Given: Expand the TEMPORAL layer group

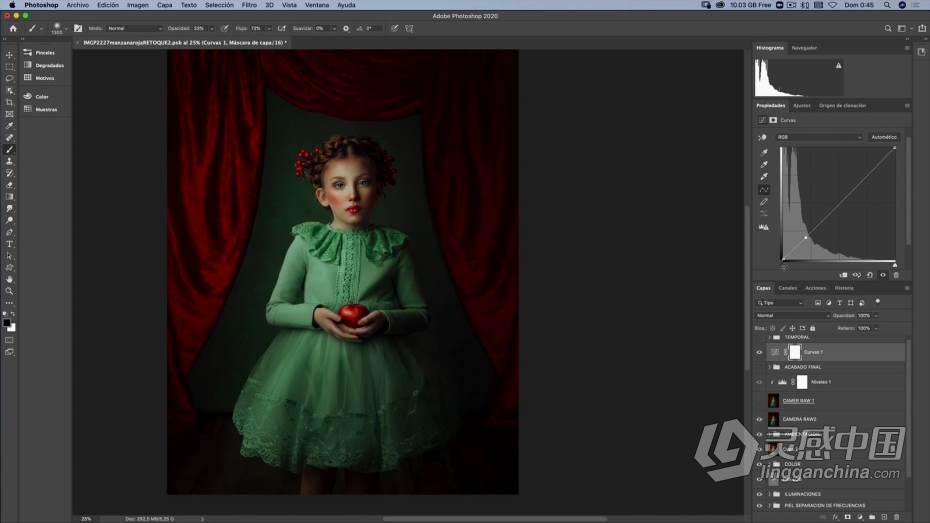Looking at the screenshot, I should tap(770, 337).
